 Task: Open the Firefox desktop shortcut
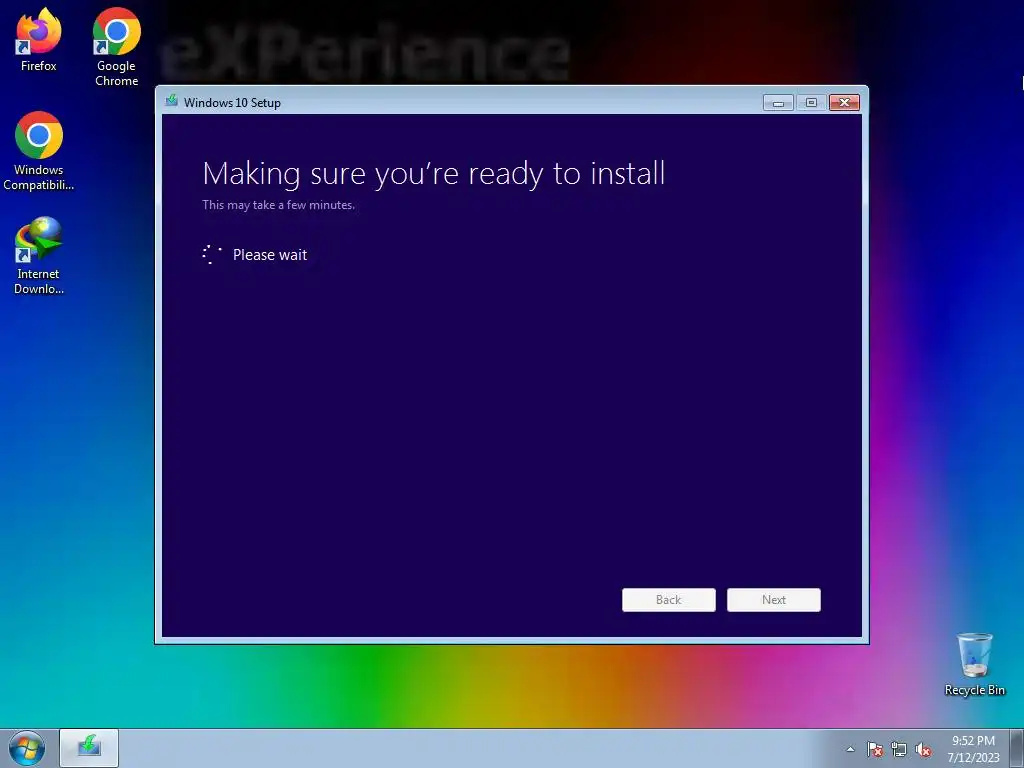39,40
